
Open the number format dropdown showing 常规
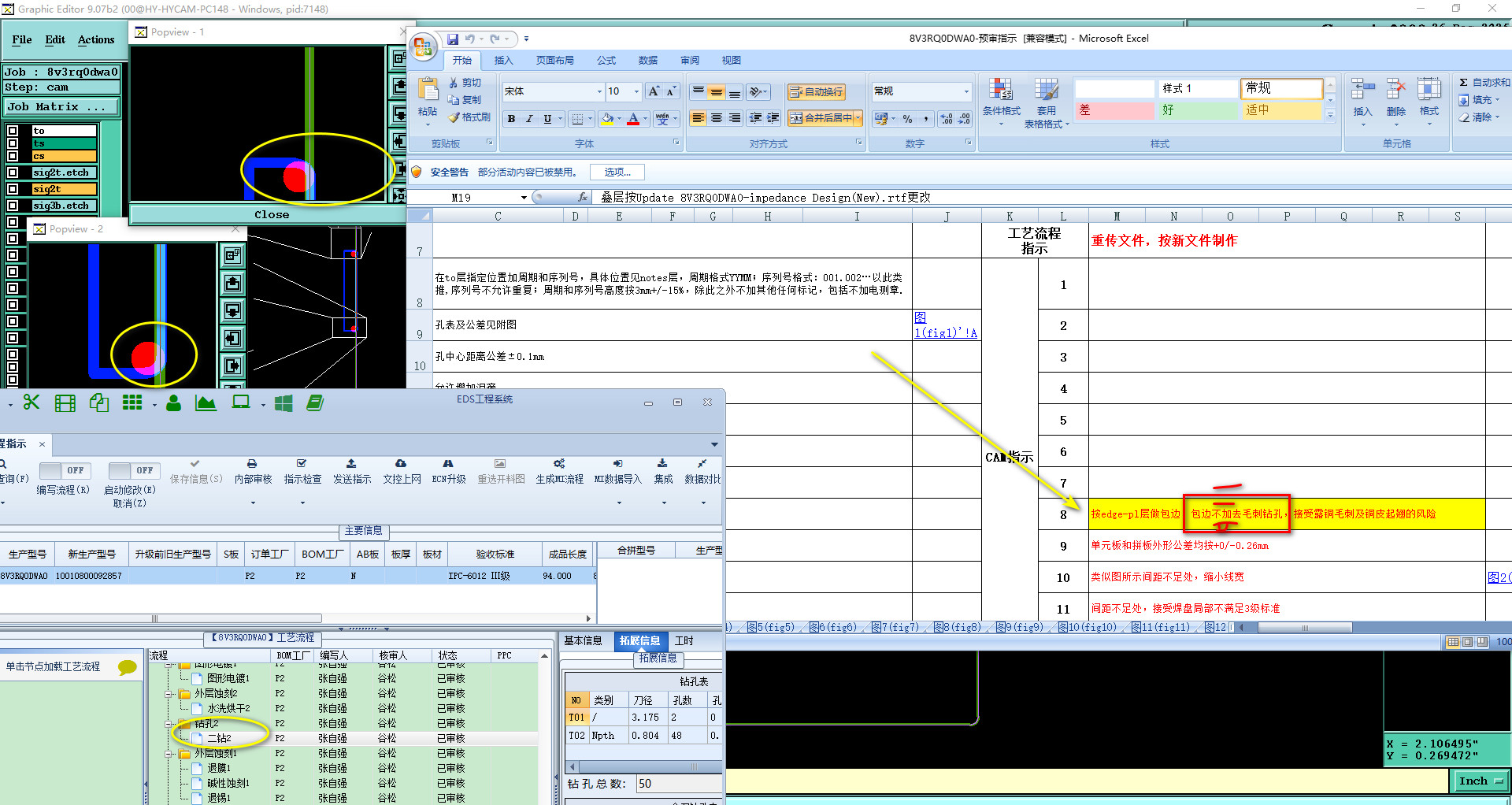pos(966,91)
